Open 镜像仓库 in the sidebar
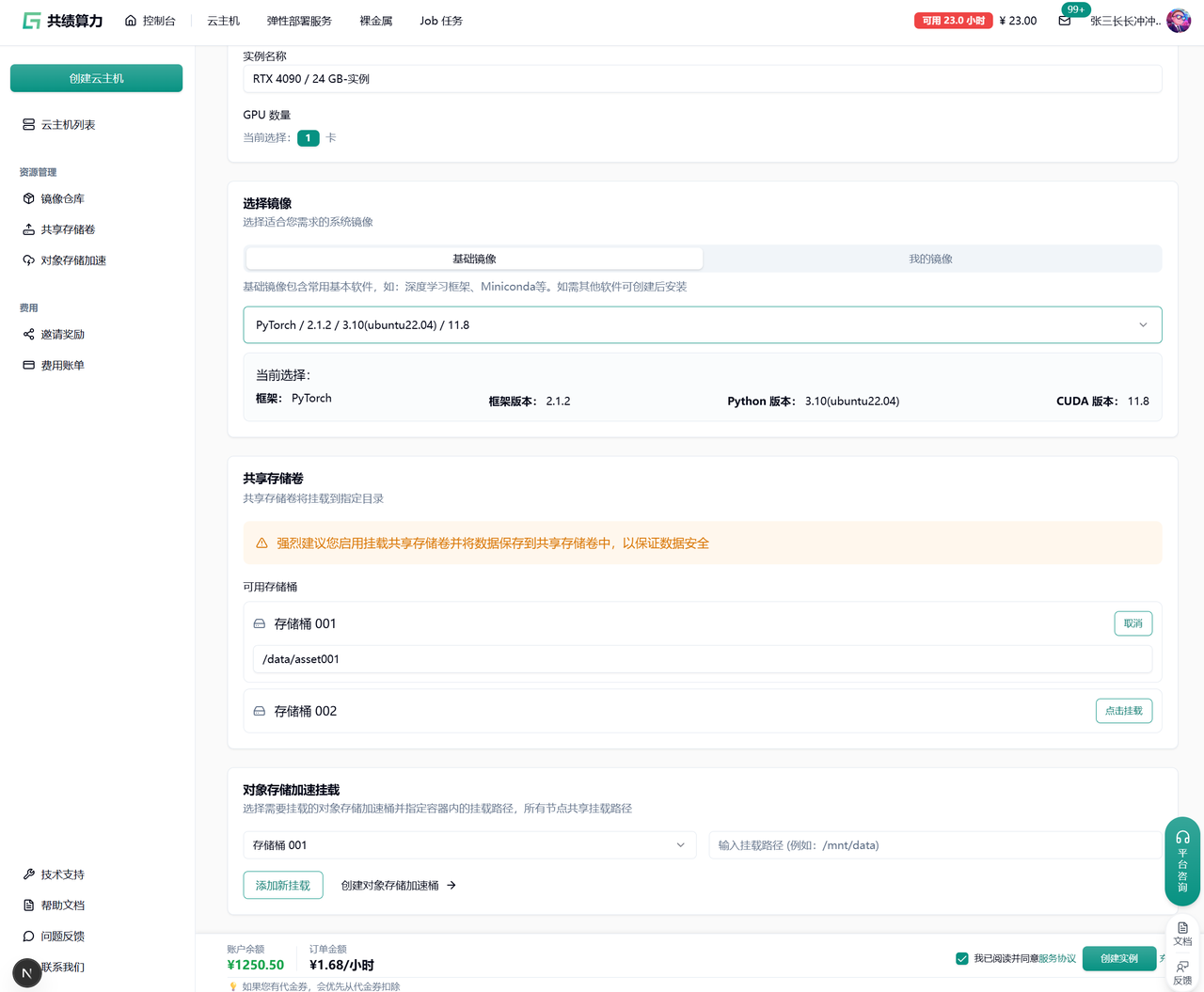The width and height of the screenshot is (1204, 992). [62, 198]
